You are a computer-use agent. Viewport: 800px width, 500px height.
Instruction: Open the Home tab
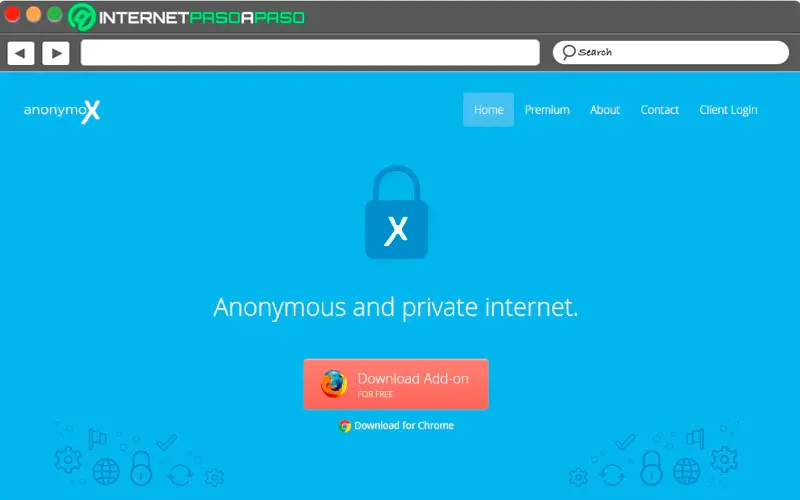[488, 110]
